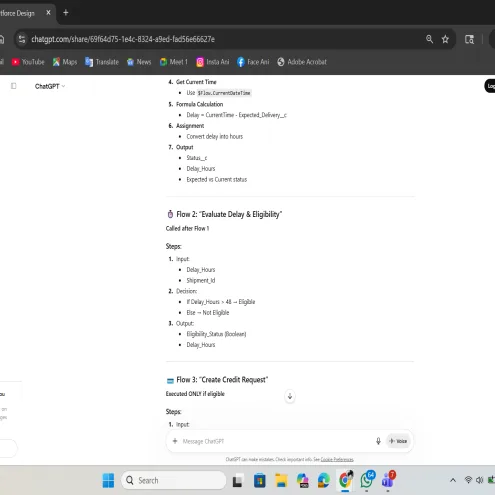This screenshot has width=495, height=495.
Task: Start Voice mode button
Action: point(398,441)
